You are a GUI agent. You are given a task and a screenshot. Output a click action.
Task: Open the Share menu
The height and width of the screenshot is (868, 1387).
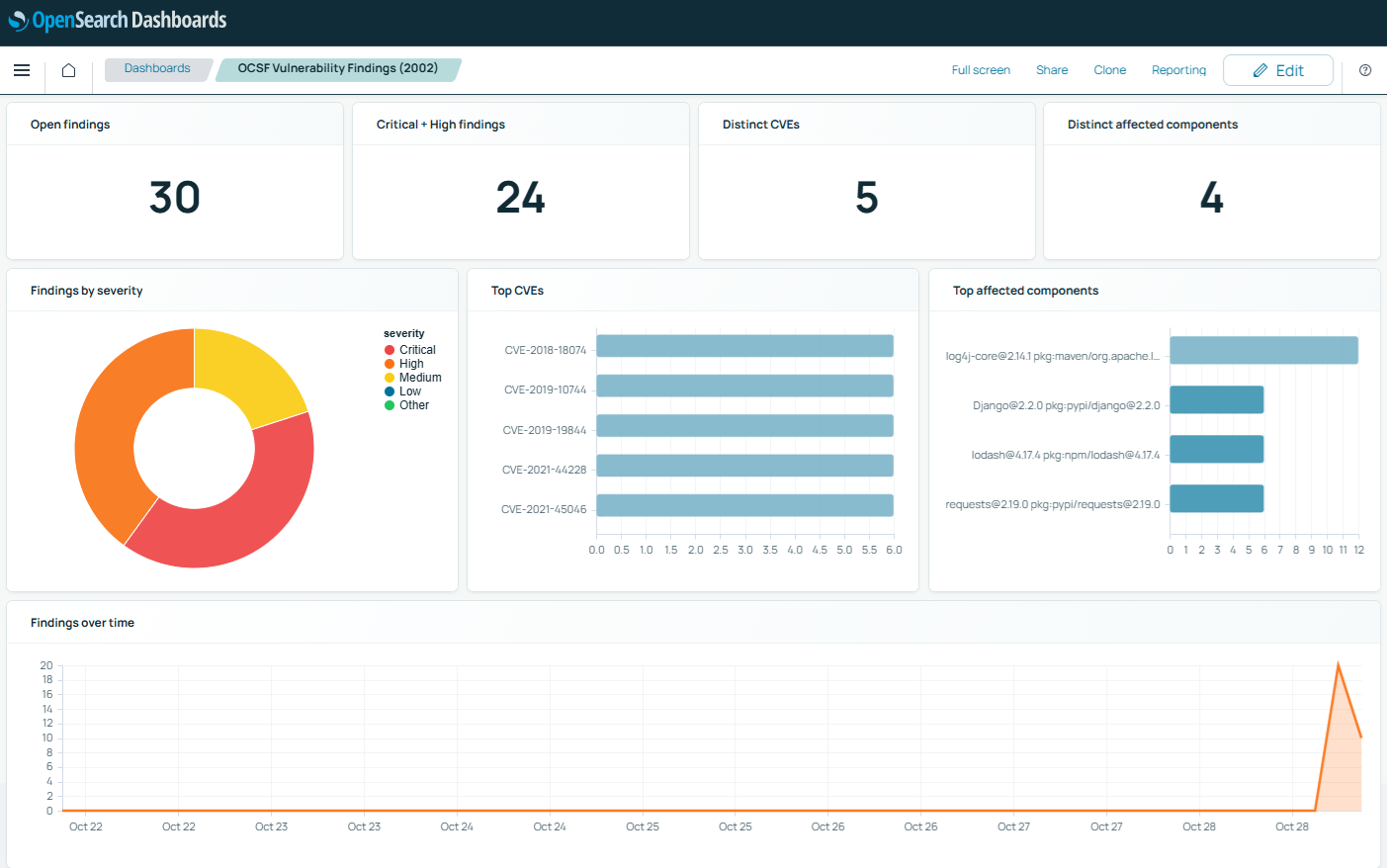(x=1052, y=70)
